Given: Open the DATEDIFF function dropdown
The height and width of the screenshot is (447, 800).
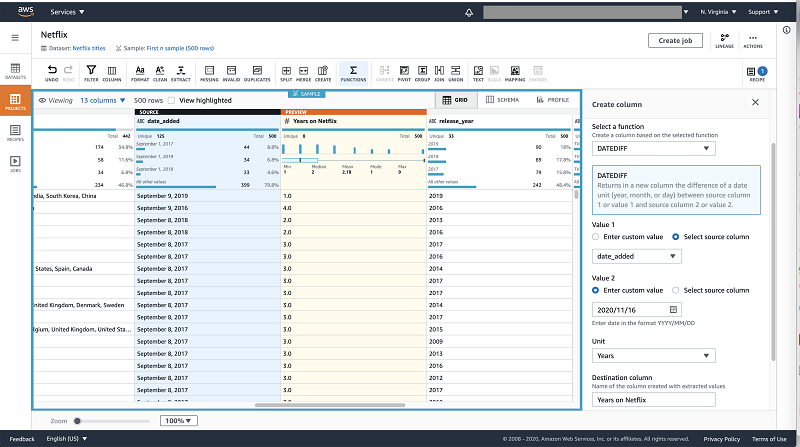Looking at the screenshot, I should 654,148.
